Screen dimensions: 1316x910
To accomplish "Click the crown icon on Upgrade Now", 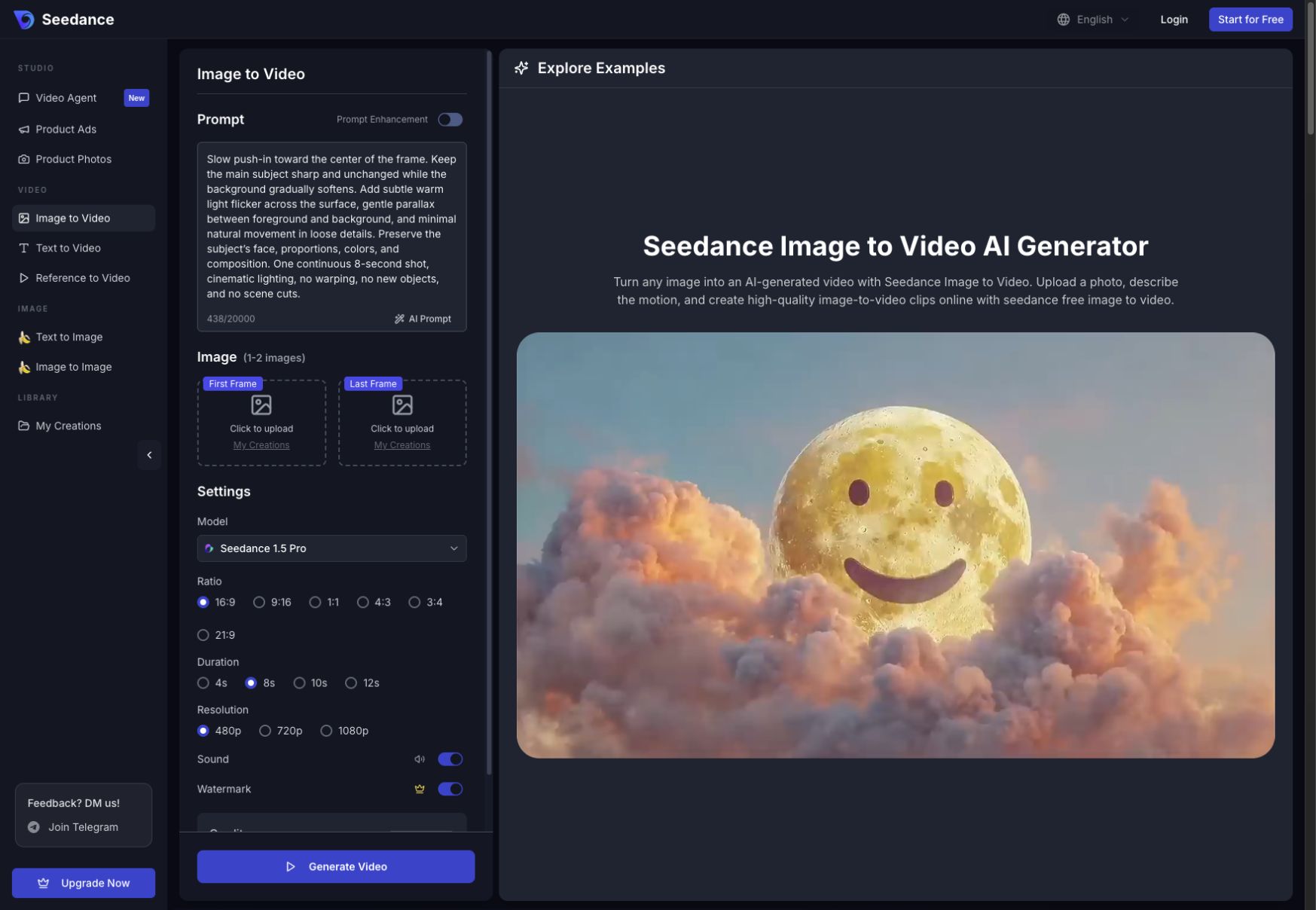I will click(44, 883).
